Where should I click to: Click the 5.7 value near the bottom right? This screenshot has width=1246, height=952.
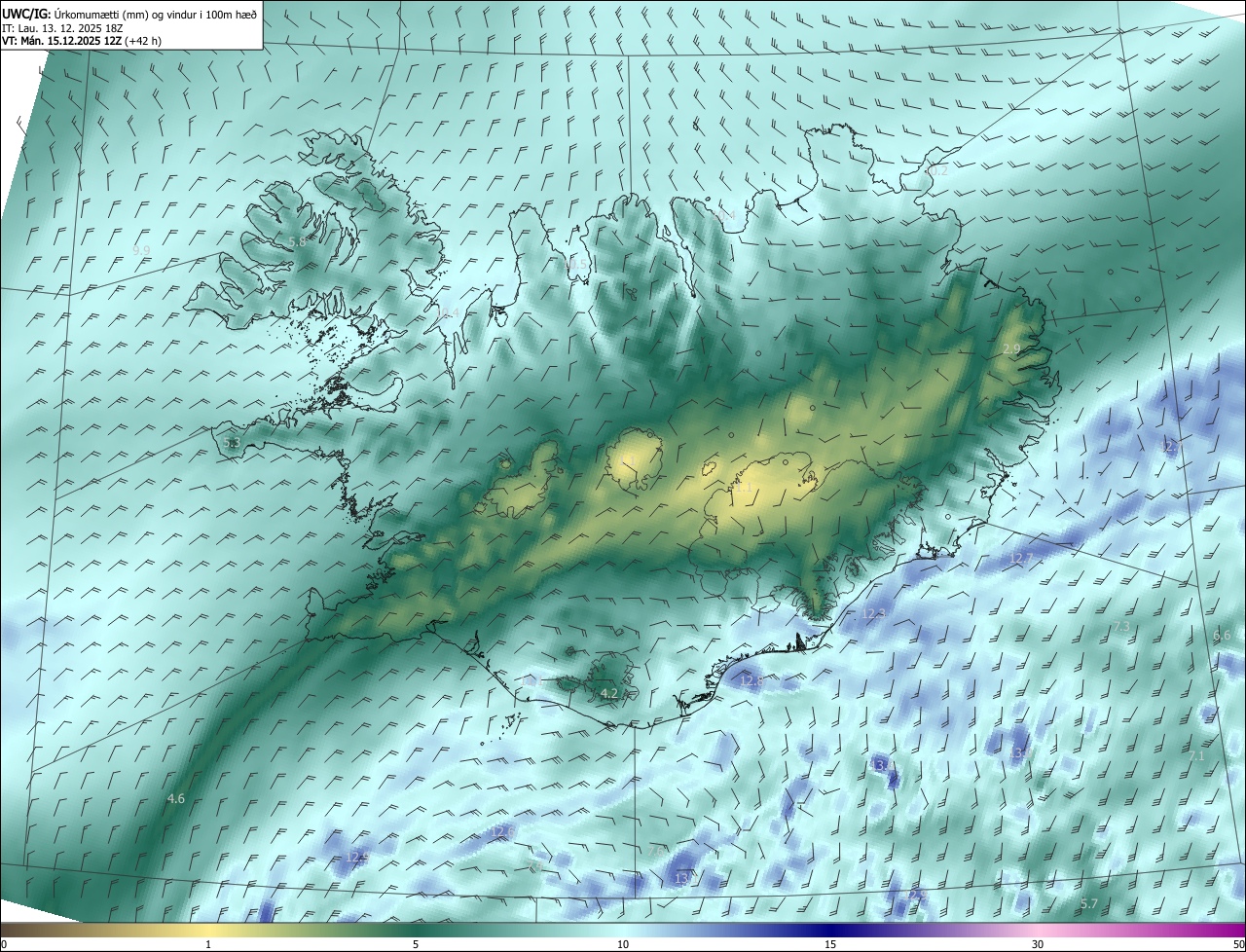(1088, 904)
